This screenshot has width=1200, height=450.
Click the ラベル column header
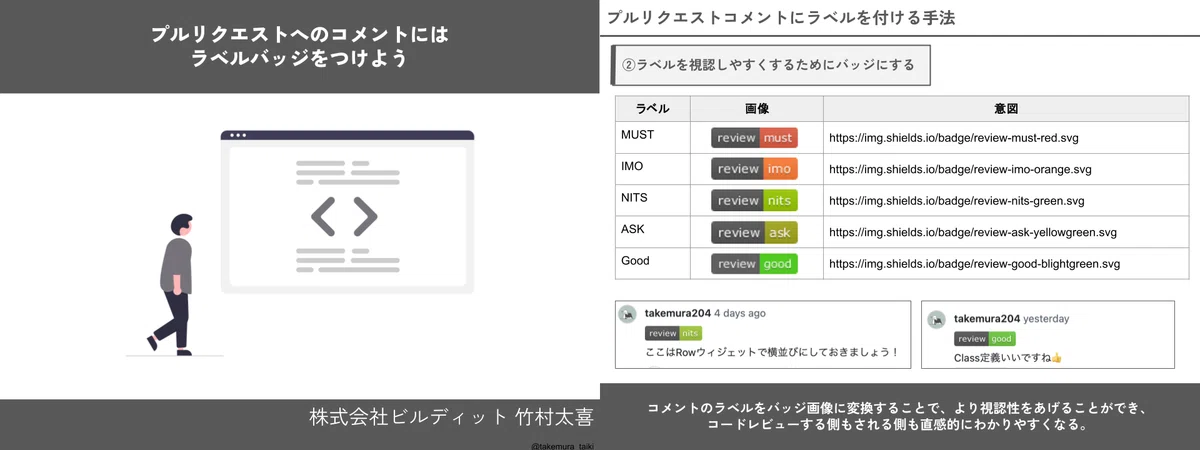653,109
